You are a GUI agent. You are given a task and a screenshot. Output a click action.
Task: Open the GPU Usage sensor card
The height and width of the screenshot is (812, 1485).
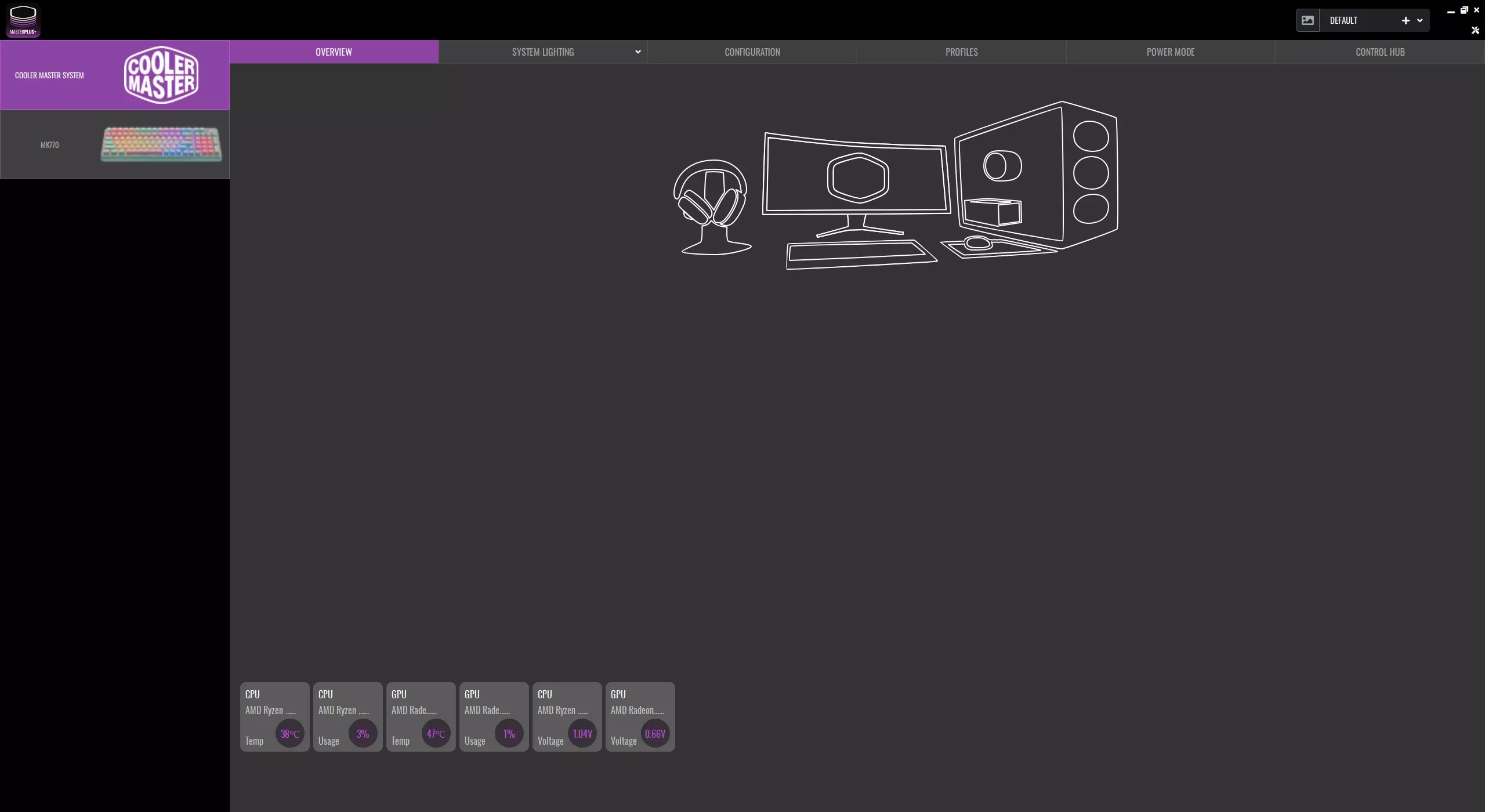coord(494,717)
